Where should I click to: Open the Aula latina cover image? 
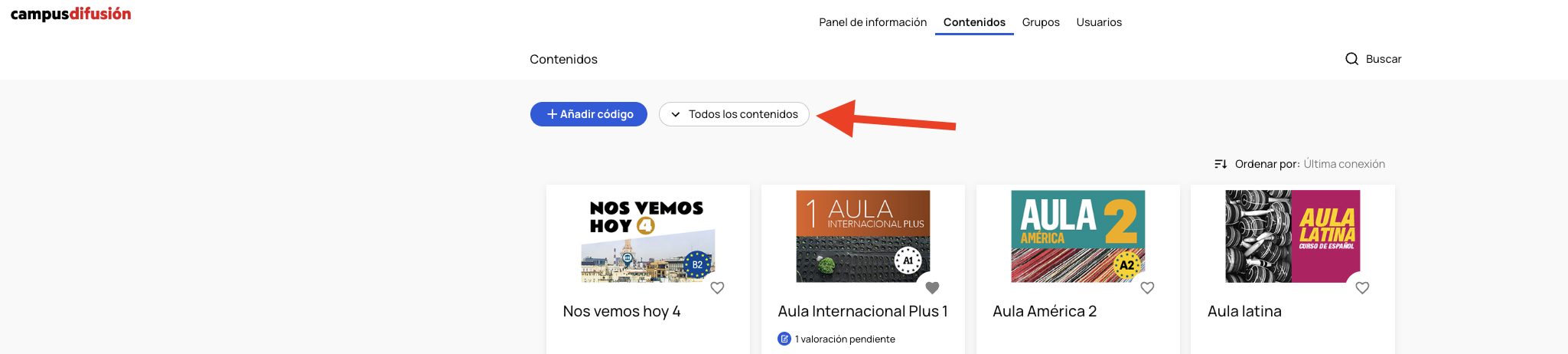[1293, 237]
